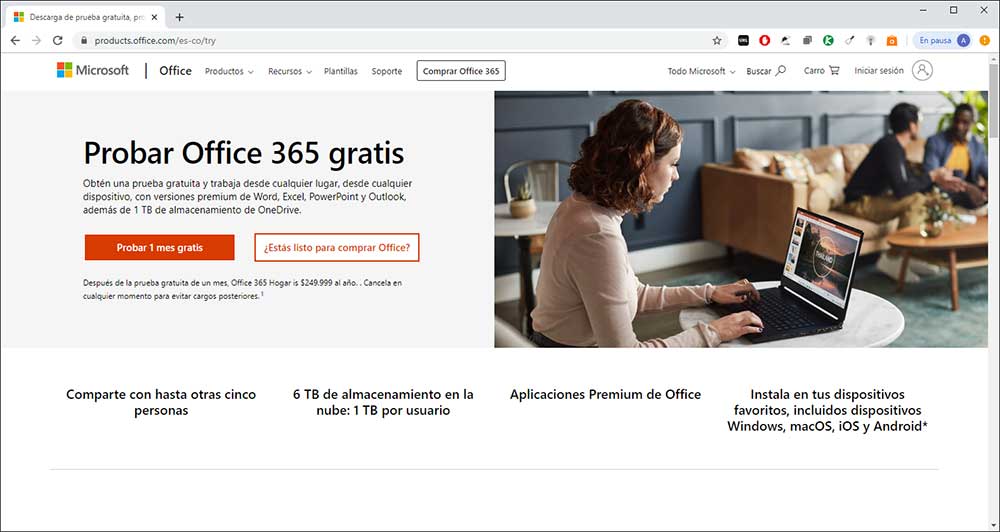Click the search magnifier icon next to Buscar
1000x532 pixels.
[x=781, y=71]
